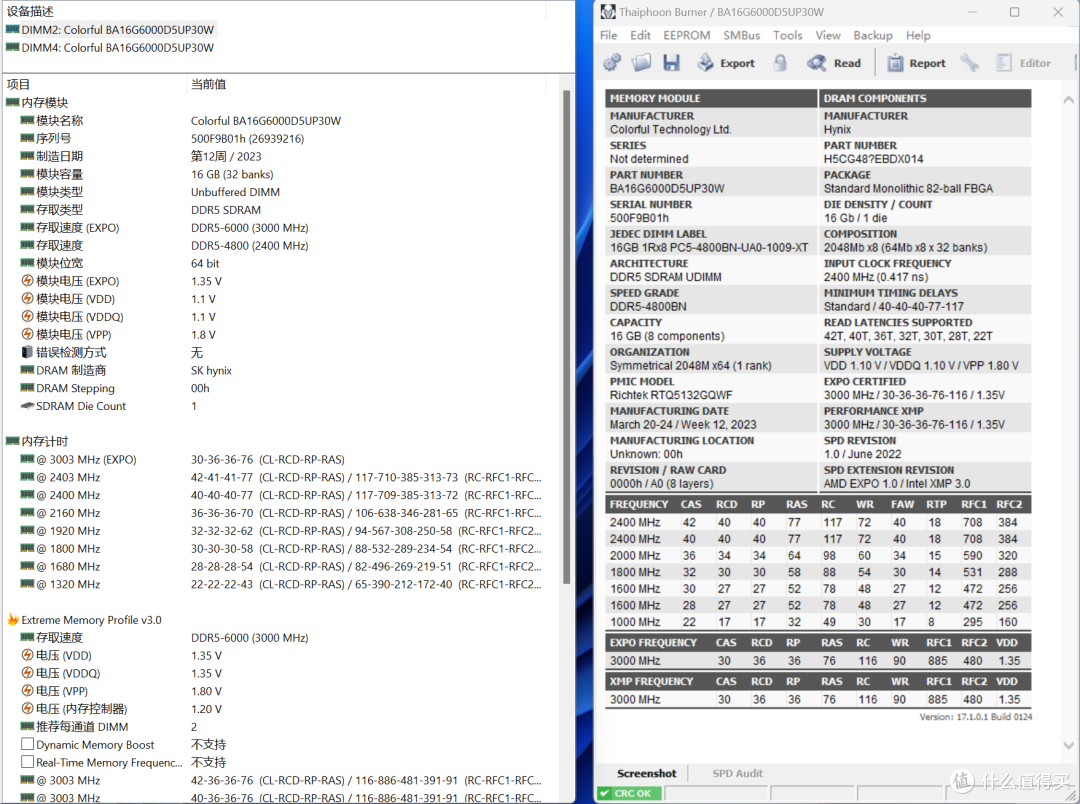Click the Thaiphoon Burner title bar app icon
Image resolution: width=1080 pixels, height=804 pixels.
point(608,12)
